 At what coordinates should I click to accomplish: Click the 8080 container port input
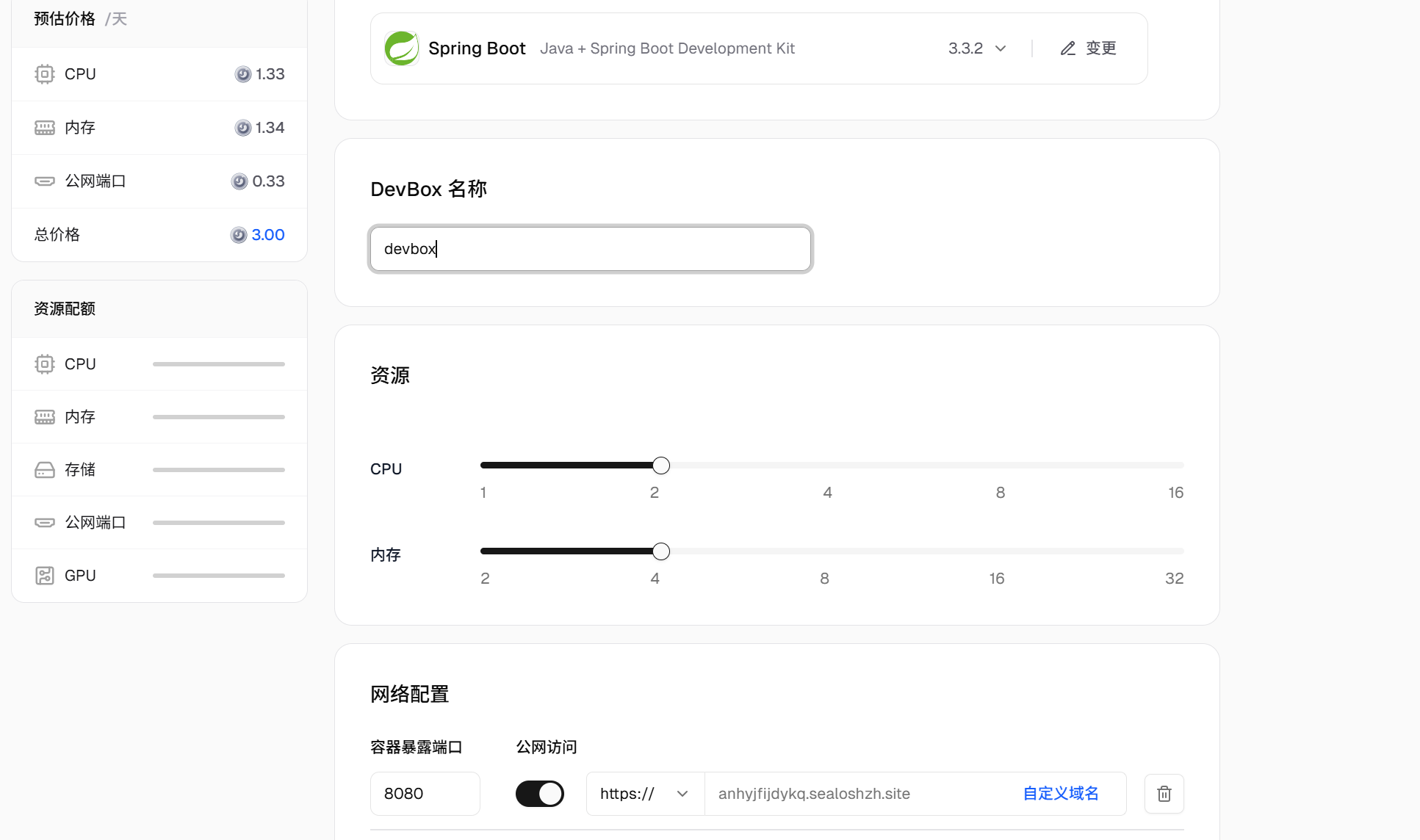(425, 794)
